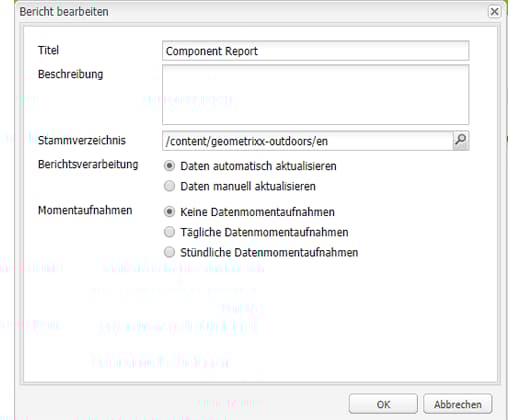Click the Berichtsverarbeitung label
The width and height of the screenshot is (516, 420).
coord(88,164)
